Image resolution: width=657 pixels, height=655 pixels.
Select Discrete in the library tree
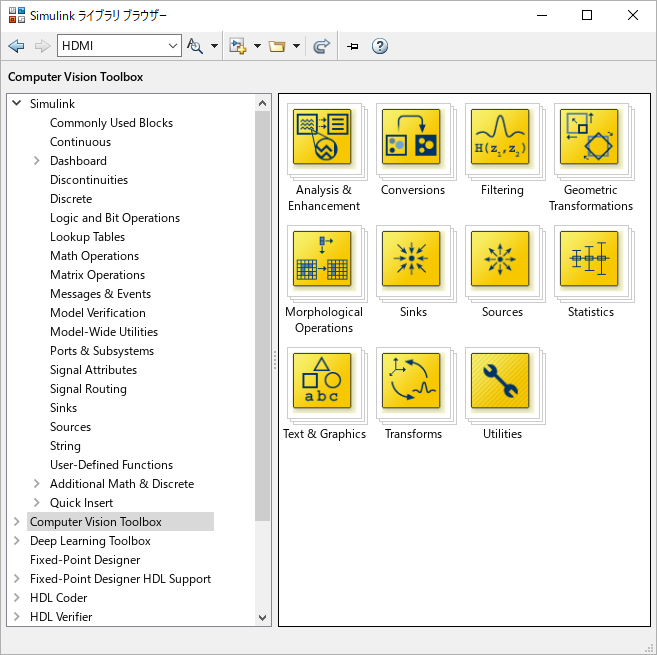[x=71, y=199]
